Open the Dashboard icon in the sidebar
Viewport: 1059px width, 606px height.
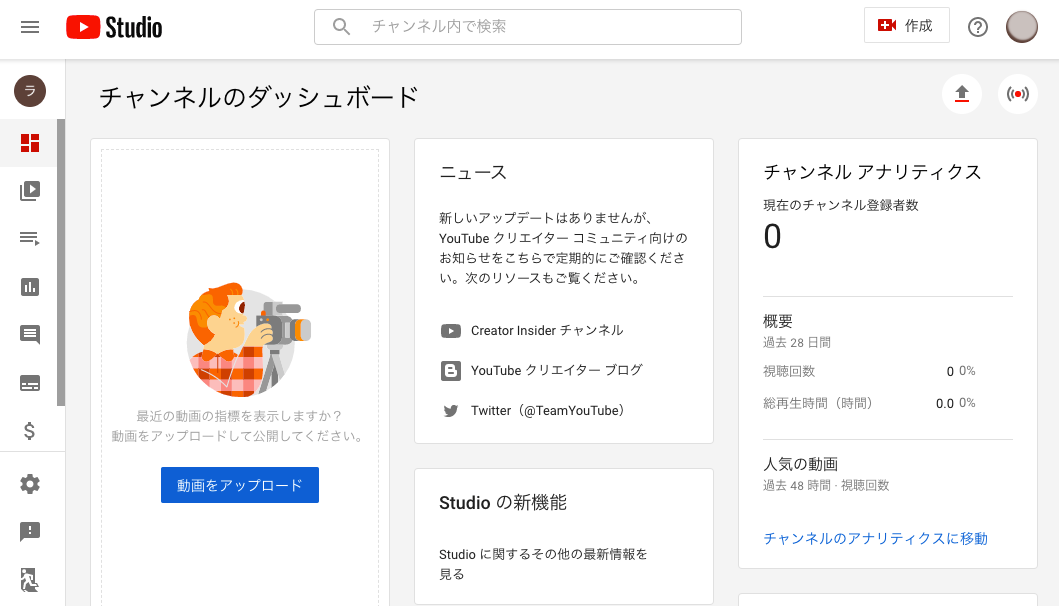[30, 141]
